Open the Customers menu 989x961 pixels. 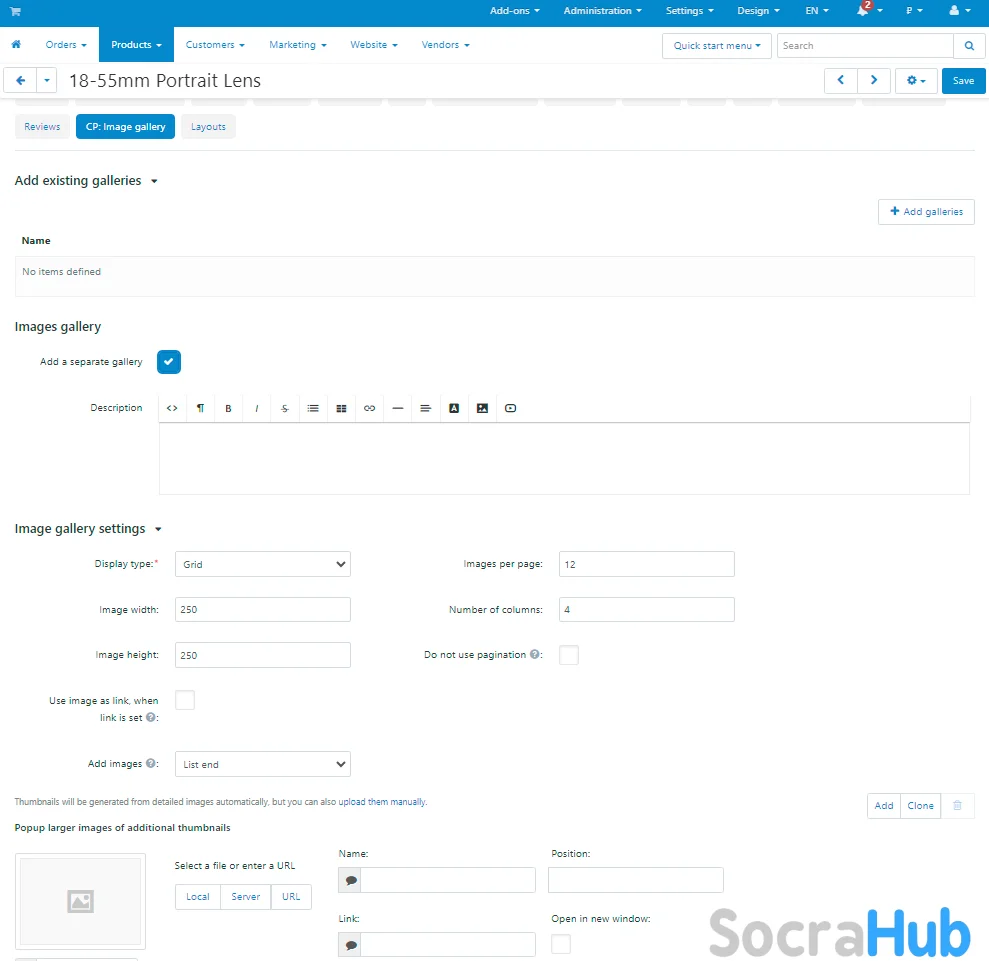click(x=214, y=45)
